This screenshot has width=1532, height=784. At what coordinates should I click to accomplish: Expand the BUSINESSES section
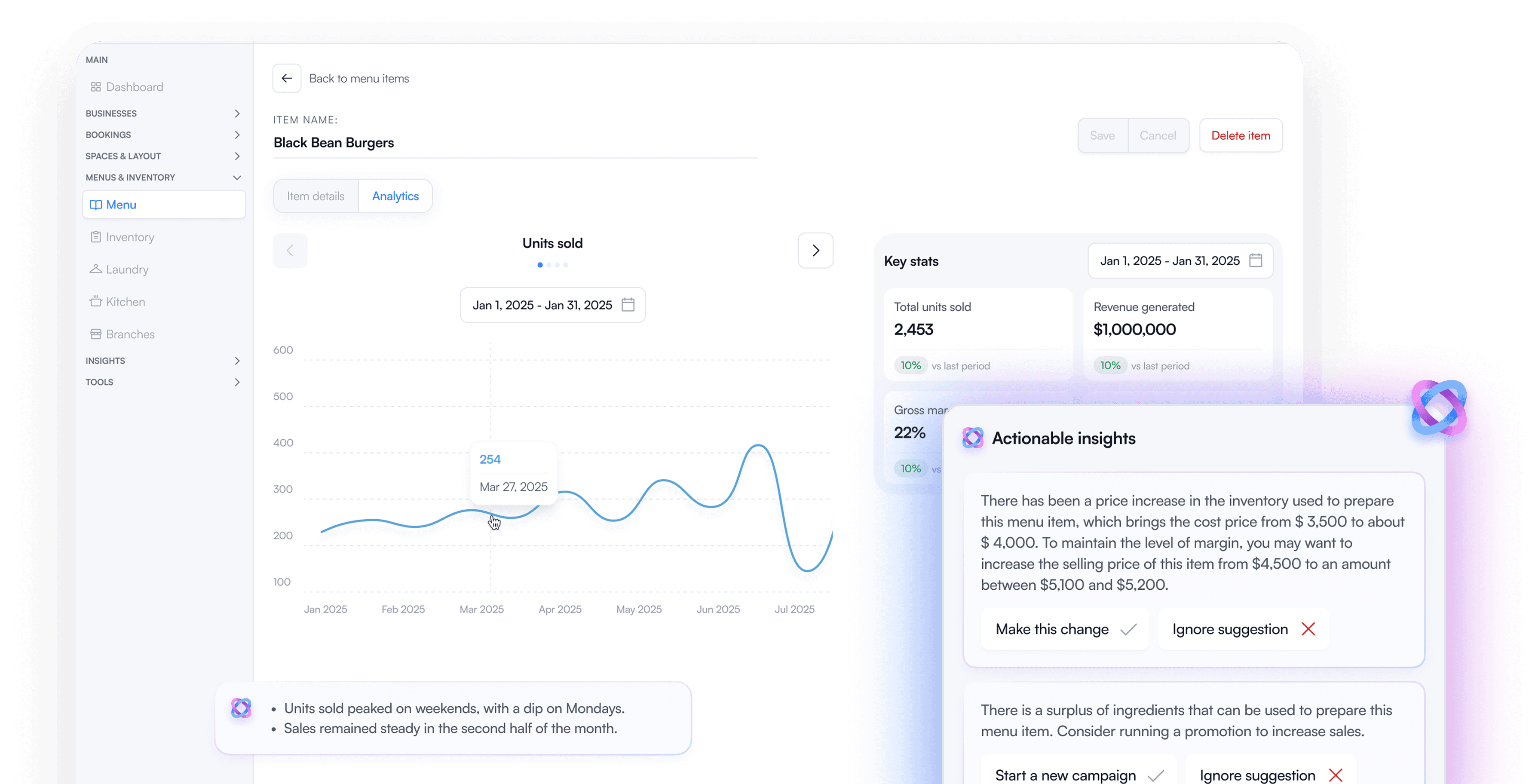tap(164, 113)
